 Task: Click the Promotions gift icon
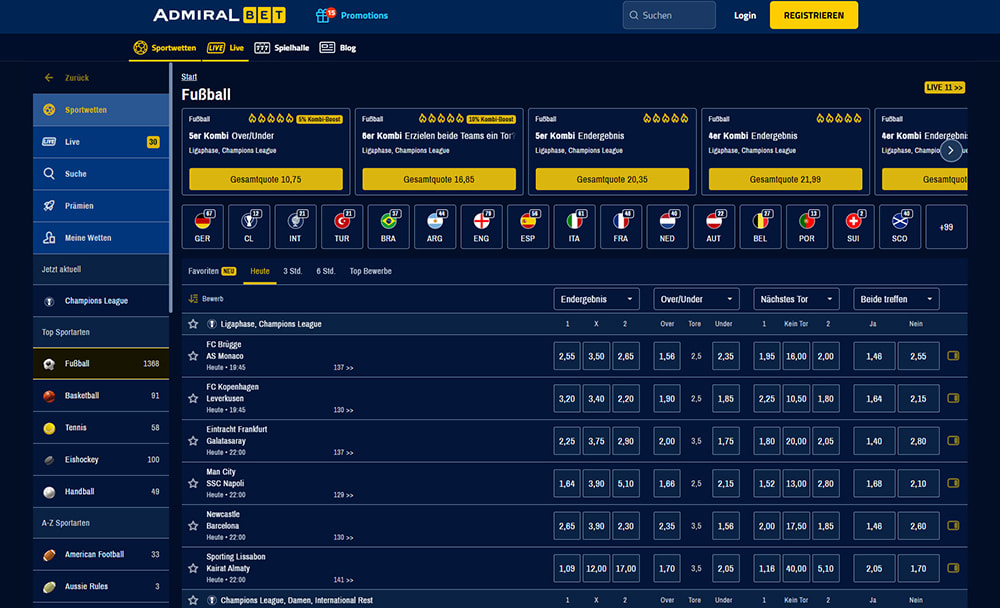pyautogui.click(x=324, y=15)
